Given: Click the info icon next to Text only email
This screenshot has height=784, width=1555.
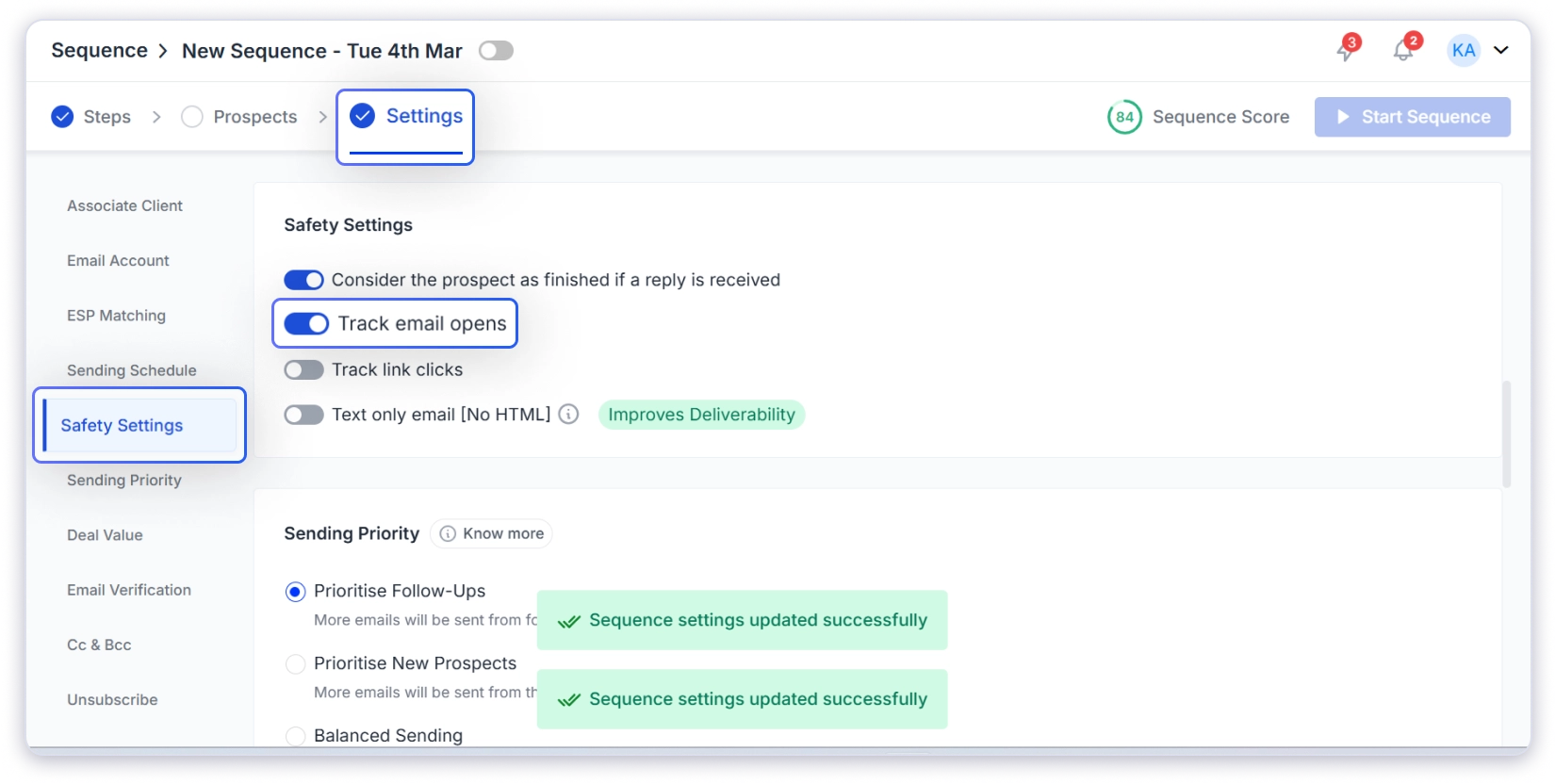Looking at the screenshot, I should pos(568,415).
